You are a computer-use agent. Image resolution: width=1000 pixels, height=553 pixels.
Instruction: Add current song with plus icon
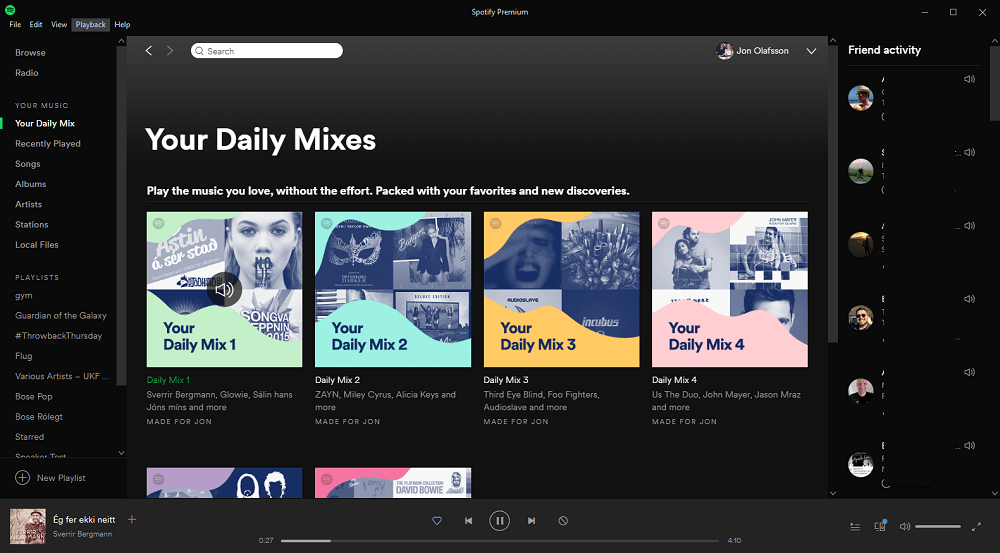[132, 519]
